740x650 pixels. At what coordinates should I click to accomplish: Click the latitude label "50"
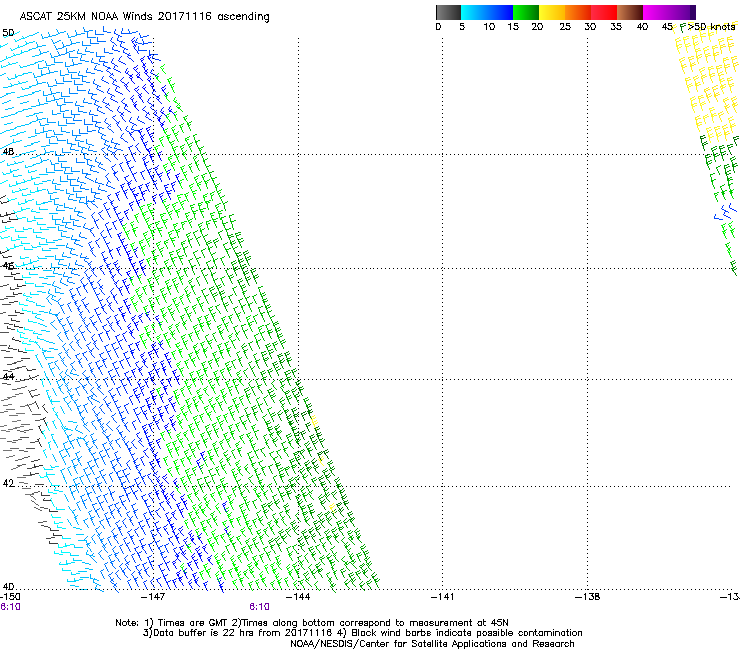pos(8,33)
